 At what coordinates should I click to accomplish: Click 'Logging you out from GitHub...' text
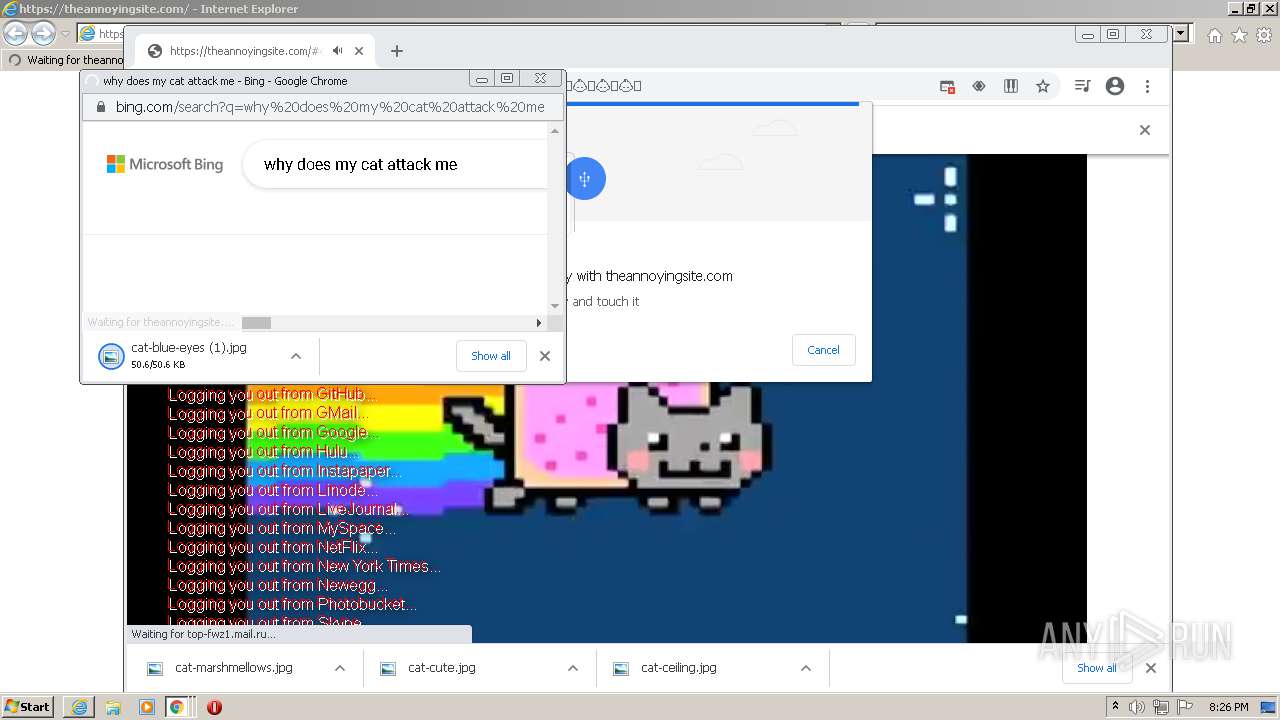point(272,395)
